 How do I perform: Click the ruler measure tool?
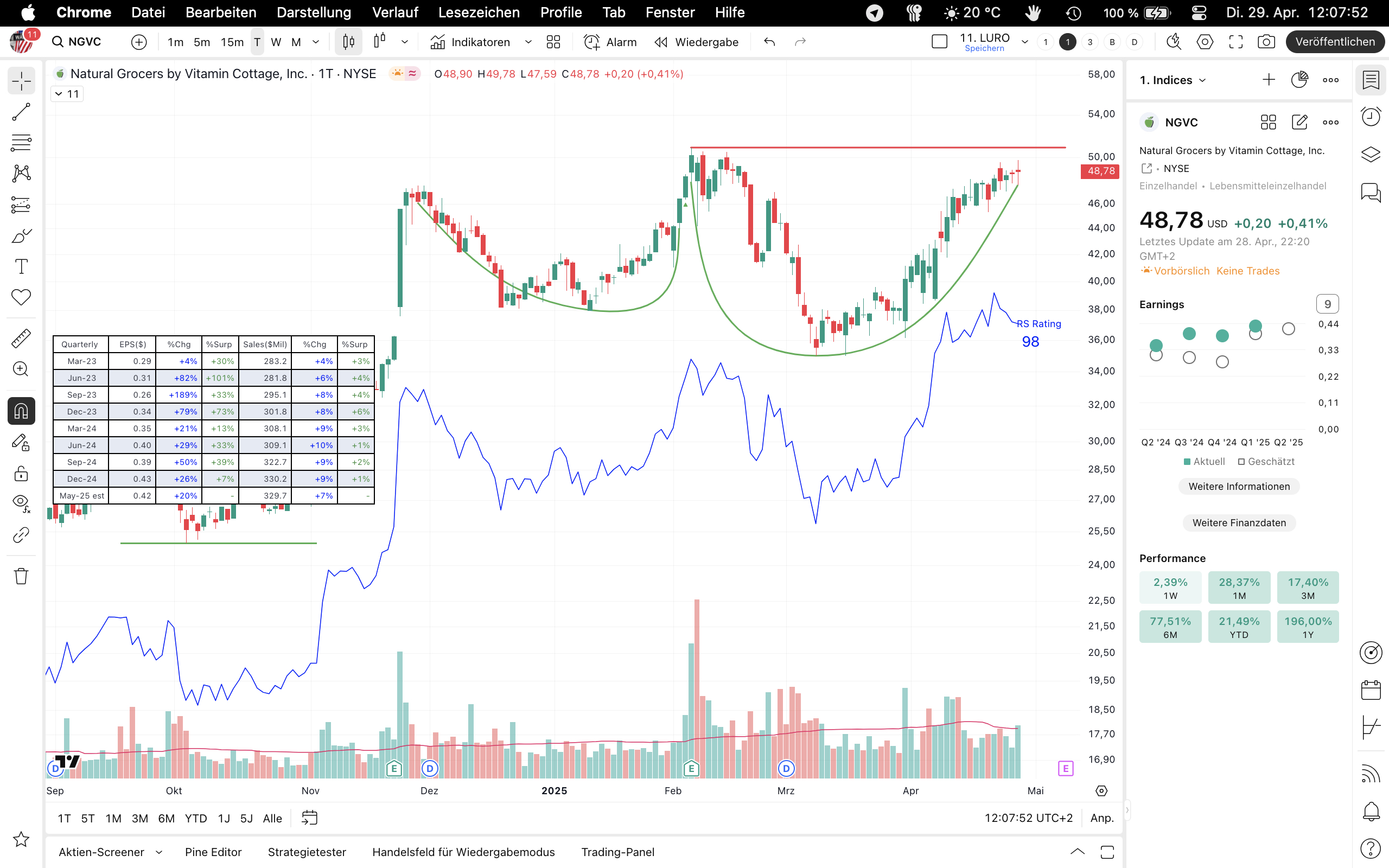point(21,338)
